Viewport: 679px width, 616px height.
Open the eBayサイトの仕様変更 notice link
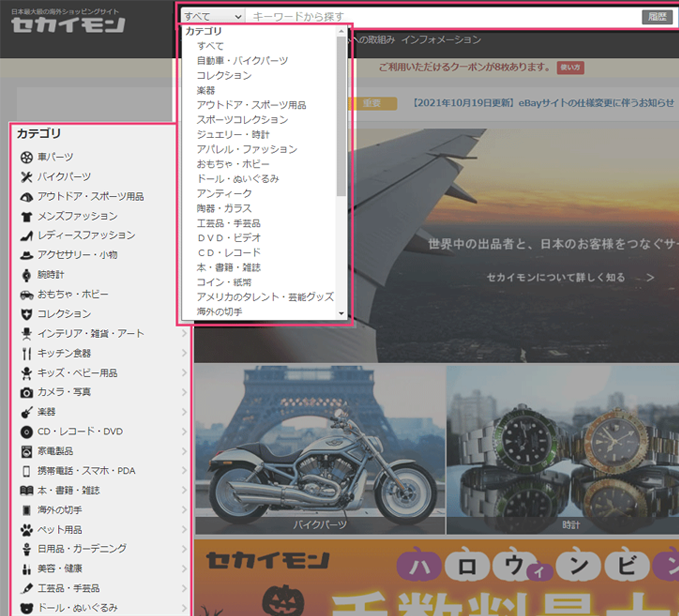coord(543,103)
